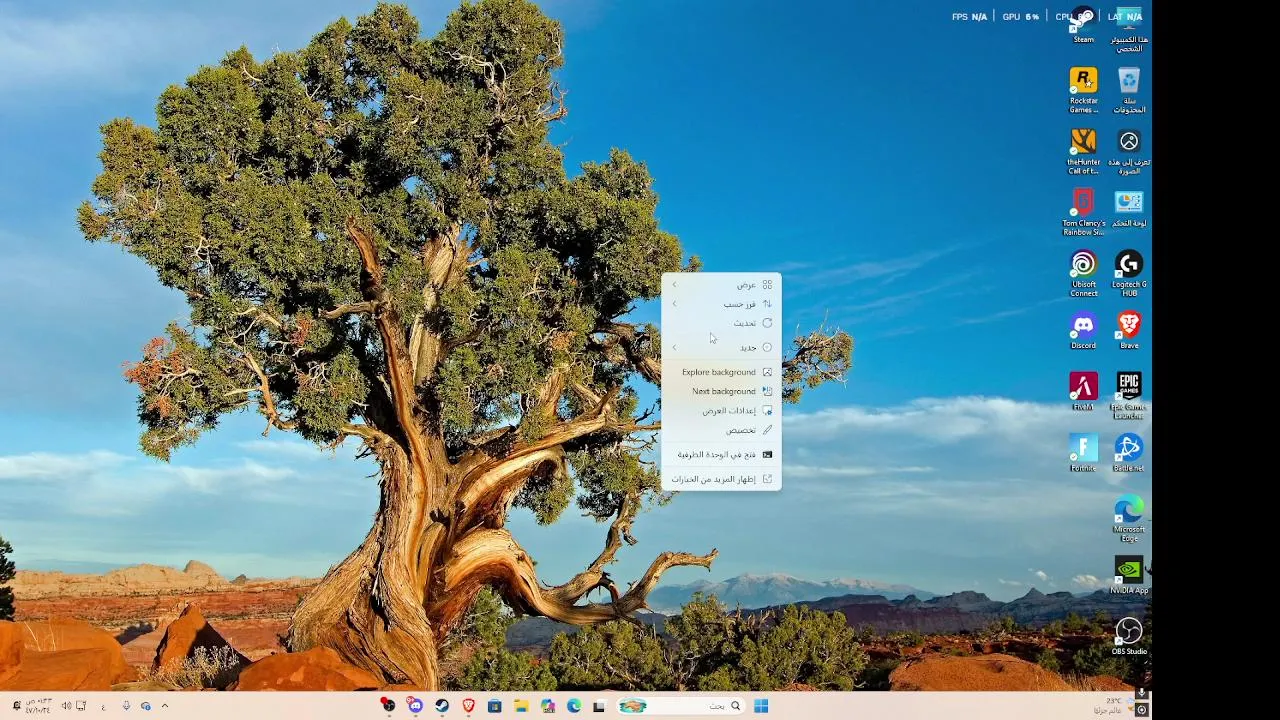Select the Recycle Bin desktop icon
Screen dimensions: 1280x720
1129,90
